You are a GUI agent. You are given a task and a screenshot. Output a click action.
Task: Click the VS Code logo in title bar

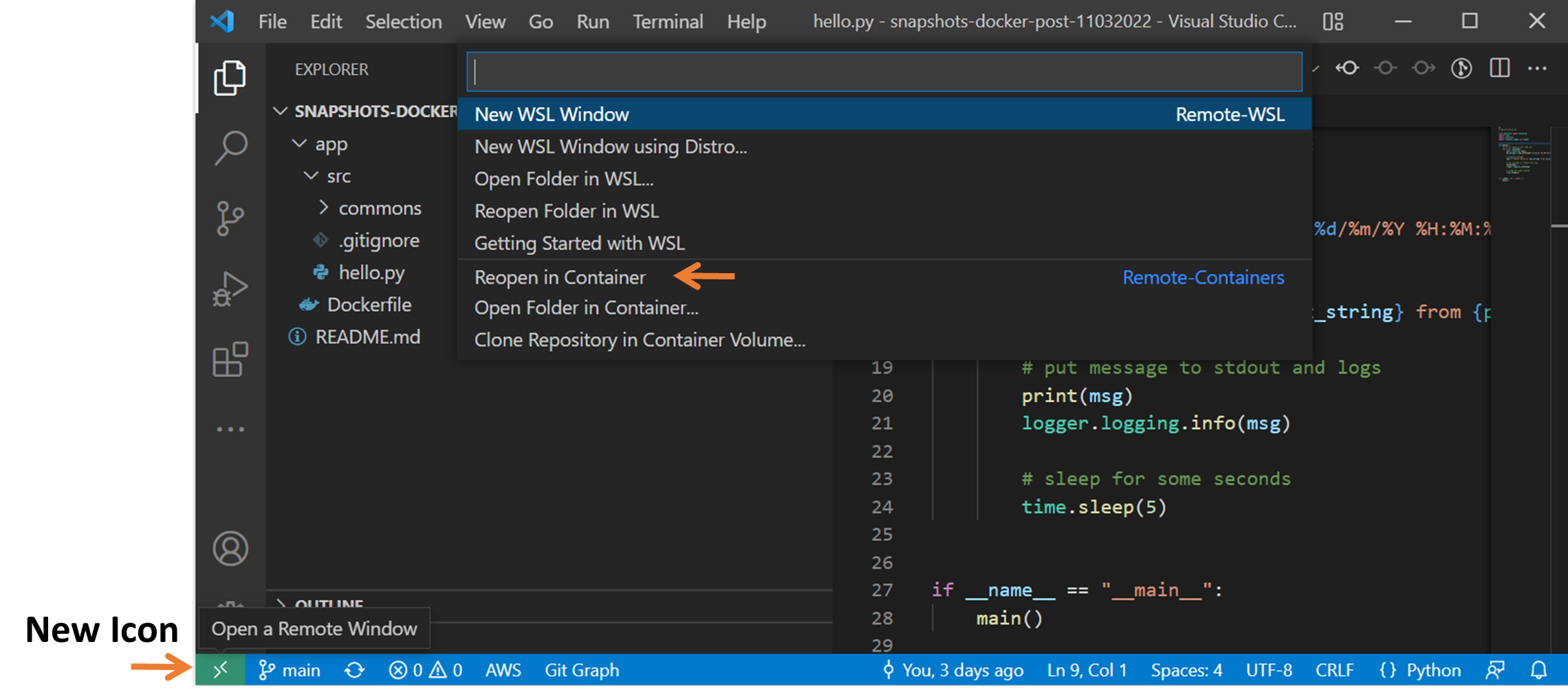(x=223, y=21)
